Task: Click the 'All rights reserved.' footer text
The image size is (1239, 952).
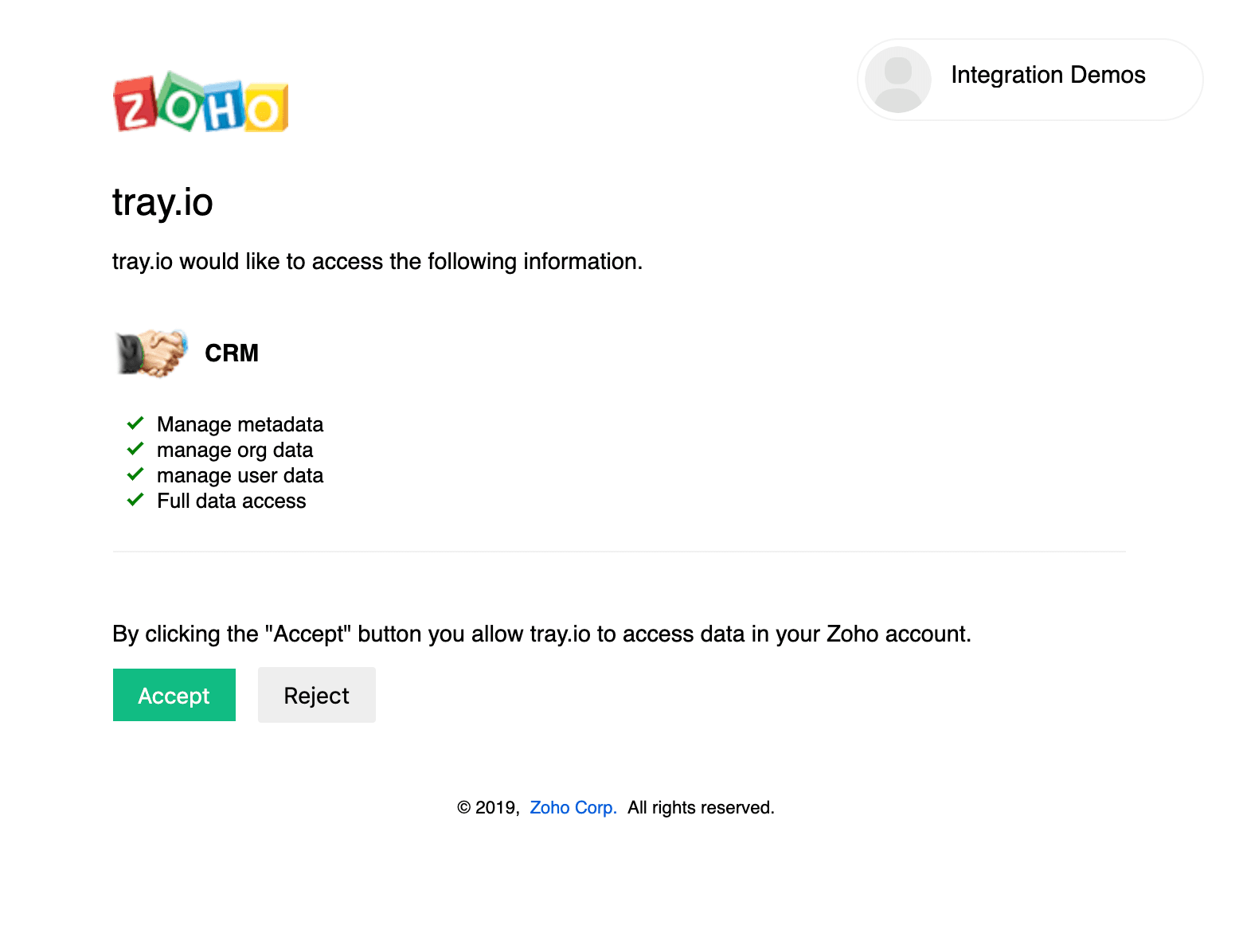Action: pyautogui.click(x=701, y=808)
